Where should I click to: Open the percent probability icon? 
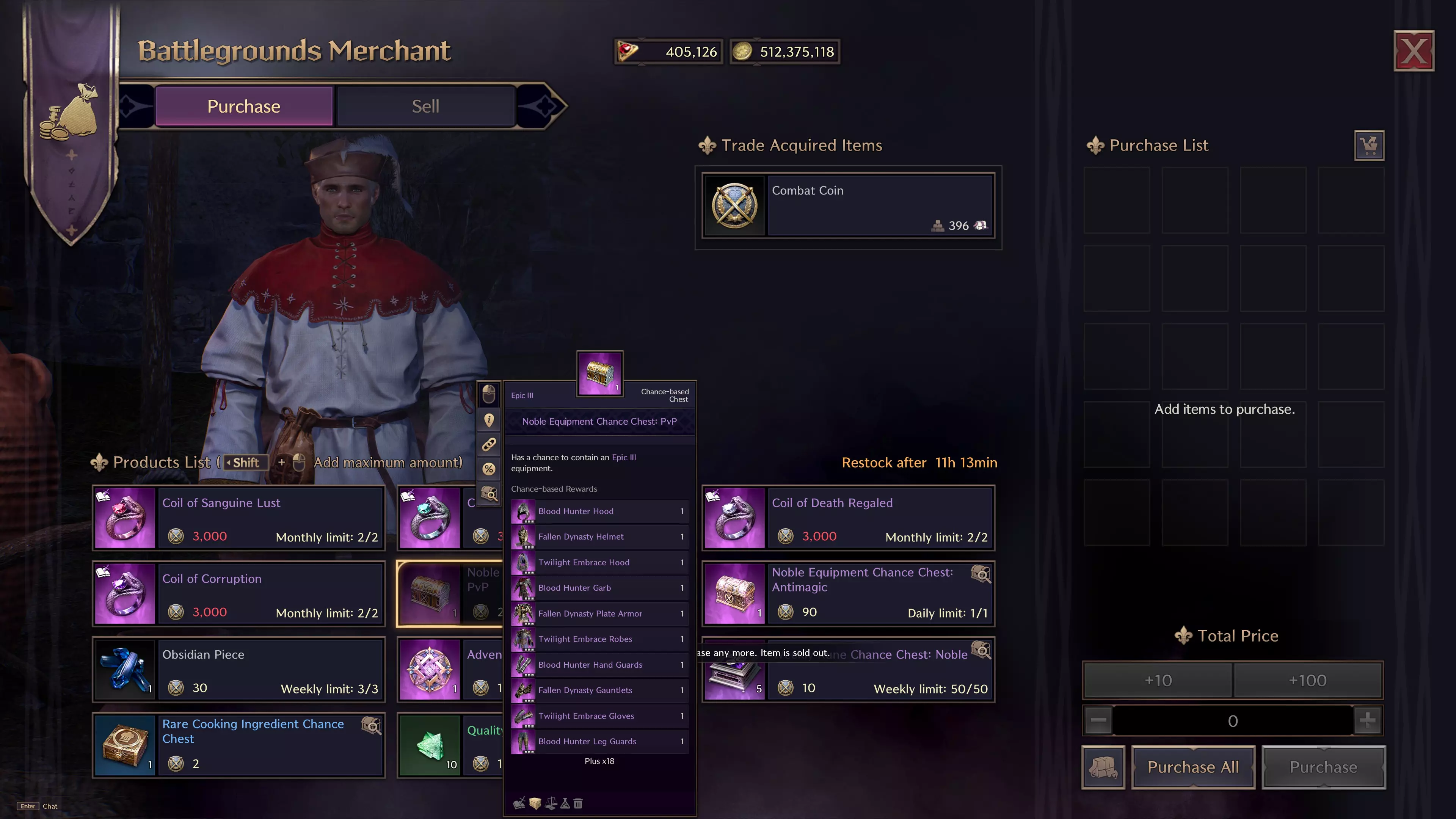tap(489, 469)
